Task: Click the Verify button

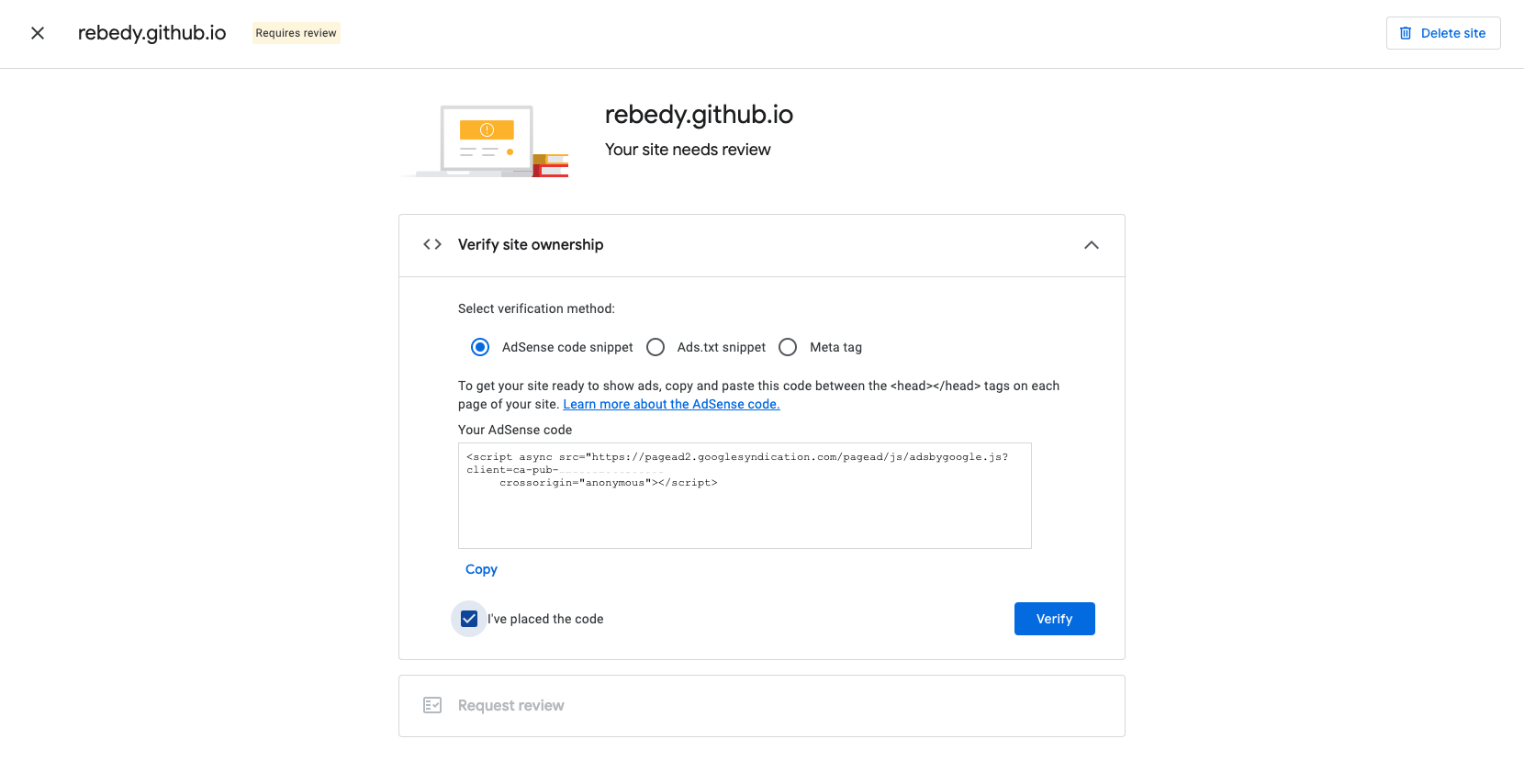Action: coord(1055,619)
